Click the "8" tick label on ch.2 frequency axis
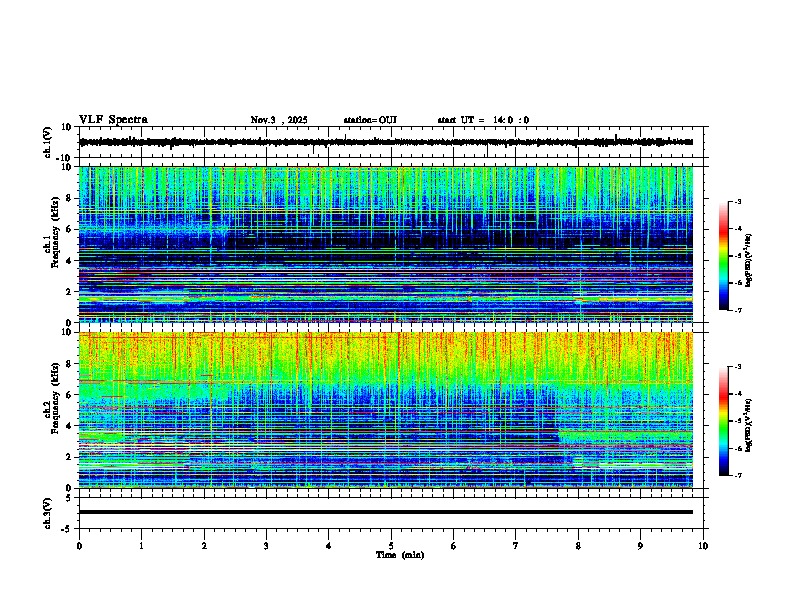The width and height of the screenshot is (792, 612). coord(70,364)
